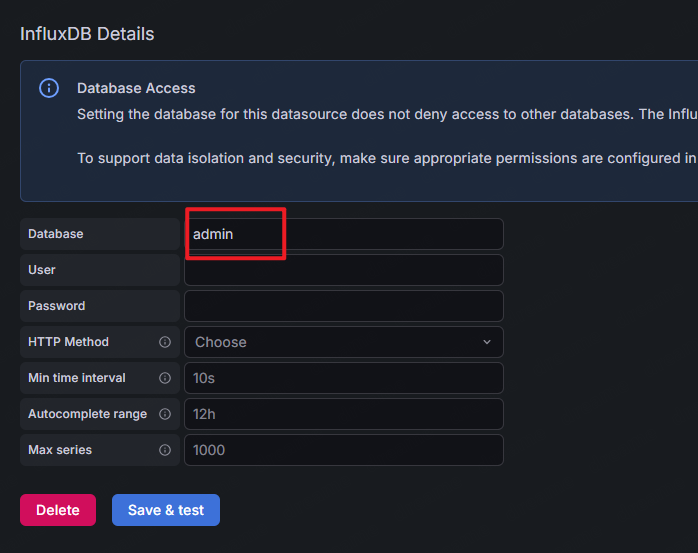Screen dimensions: 698x553
Task: Click the Autocomplete range label text
Action: [87, 414]
